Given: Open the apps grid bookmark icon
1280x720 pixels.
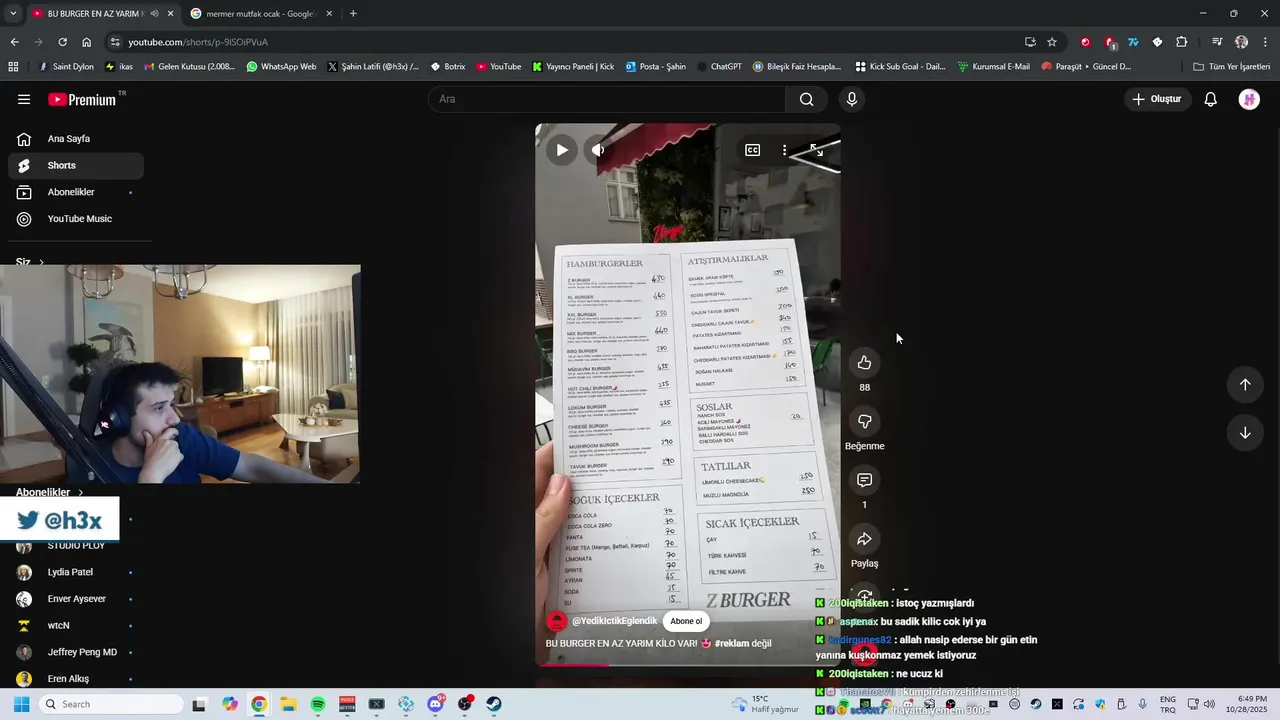Looking at the screenshot, I should point(13,67).
